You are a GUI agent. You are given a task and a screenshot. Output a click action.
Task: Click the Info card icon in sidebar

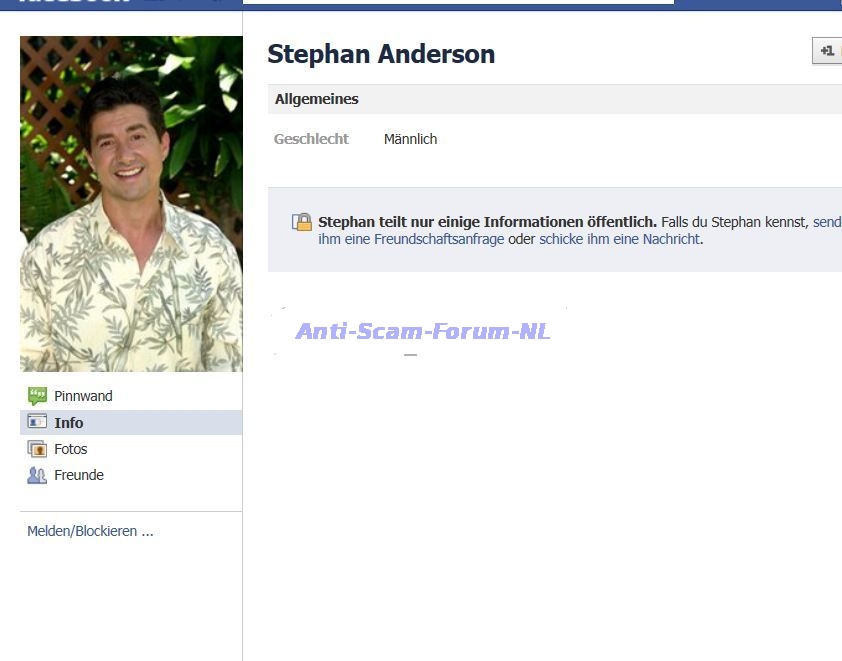(37, 422)
